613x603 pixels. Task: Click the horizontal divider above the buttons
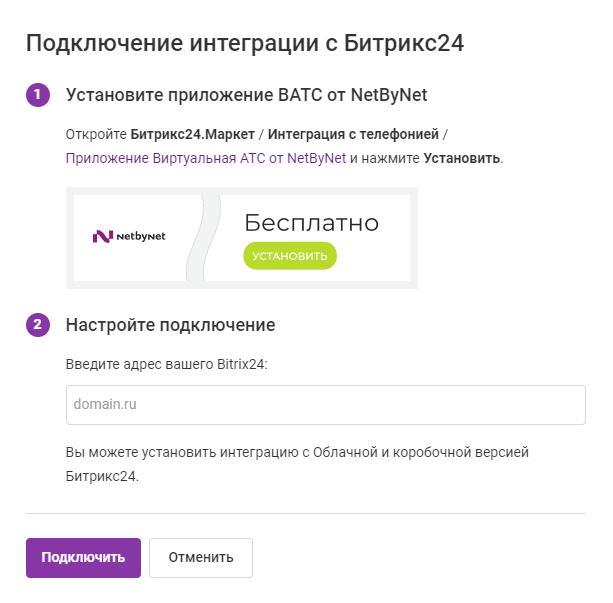[305, 514]
